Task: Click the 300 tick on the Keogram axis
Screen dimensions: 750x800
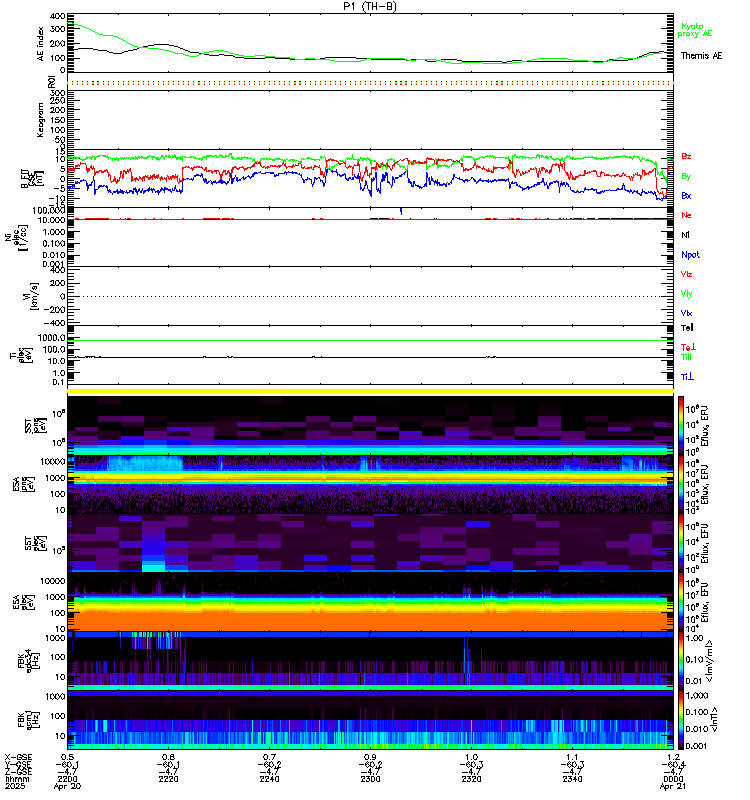Action: click(x=58, y=93)
